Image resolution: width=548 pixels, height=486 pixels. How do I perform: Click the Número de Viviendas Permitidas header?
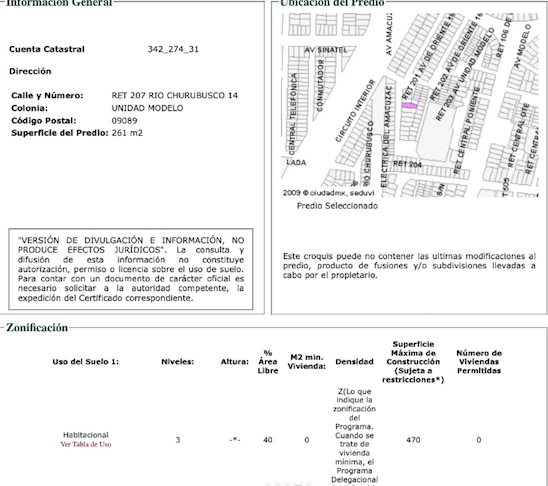(479, 362)
